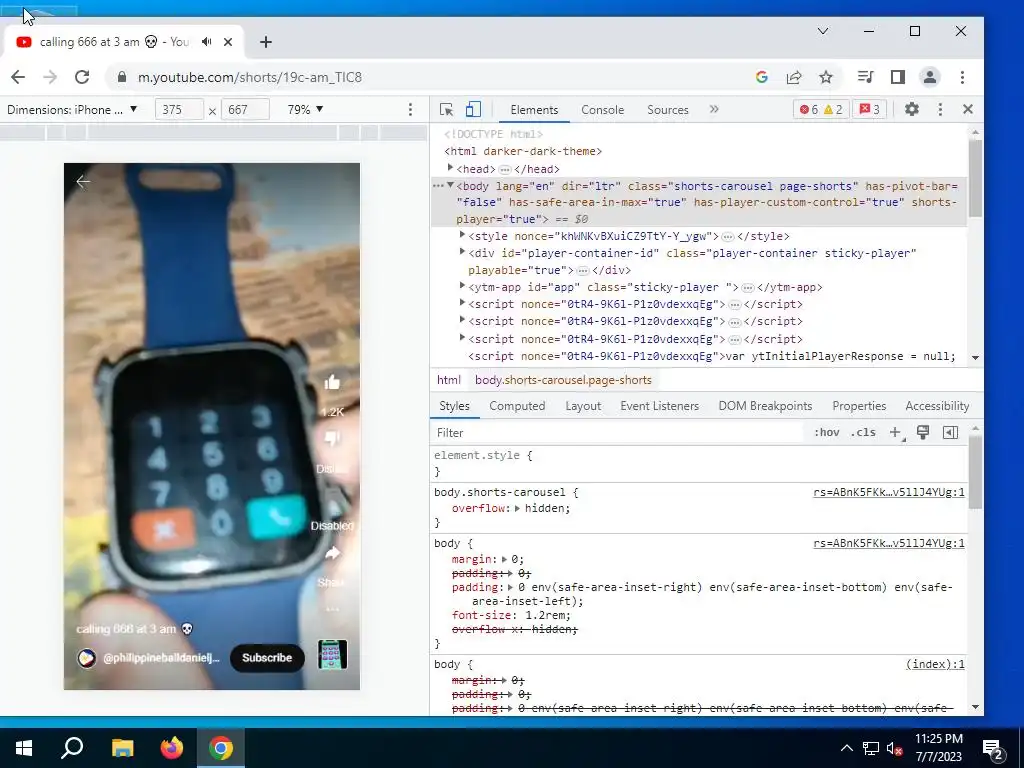Open media controls icon in toolbar
This screenshot has height=768, width=1024.
click(865, 77)
